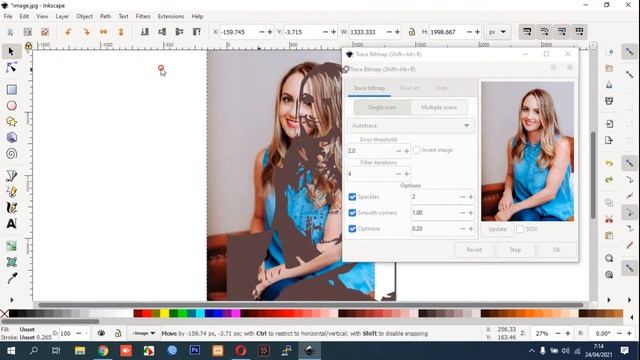Screen dimensions: 640x360
Task: Click the Undo icon in right command bar
Action: [x=609, y=163]
